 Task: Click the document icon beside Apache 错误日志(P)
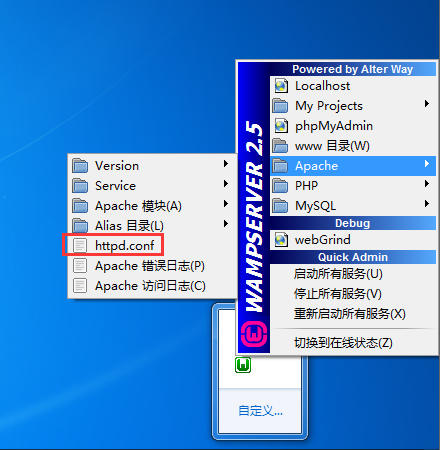coord(80,266)
